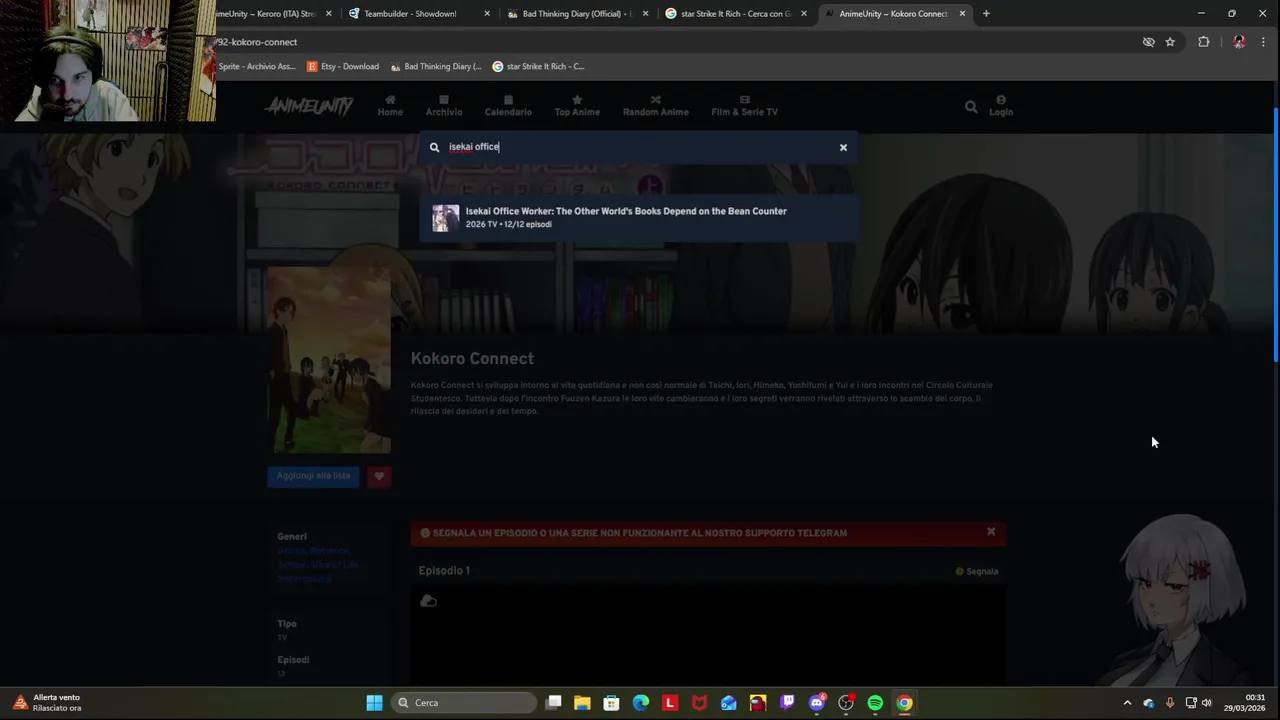1280x720 pixels.
Task: Open the Chrome three-dot menu
Action: point(1264,42)
